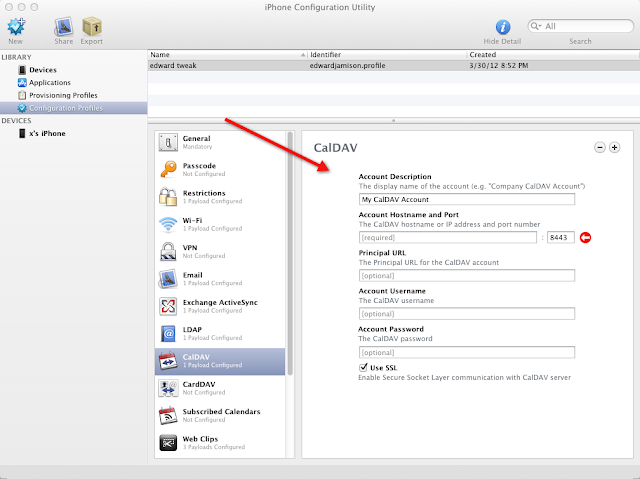This screenshot has width=640, height=479.
Task: Click the edwardjamison.profile identifier cell
Action: pyautogui.click(x=347, y=66)
